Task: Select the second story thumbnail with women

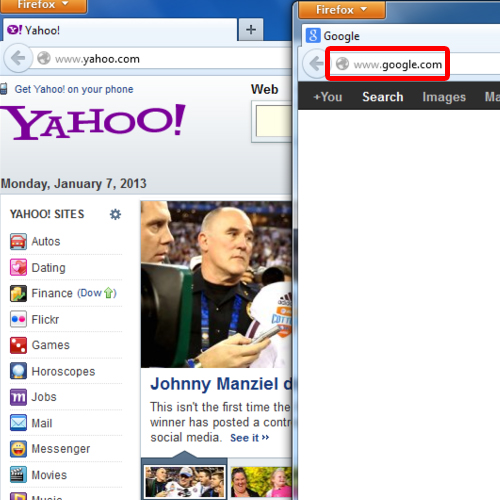Action: [x=261, y=482]
